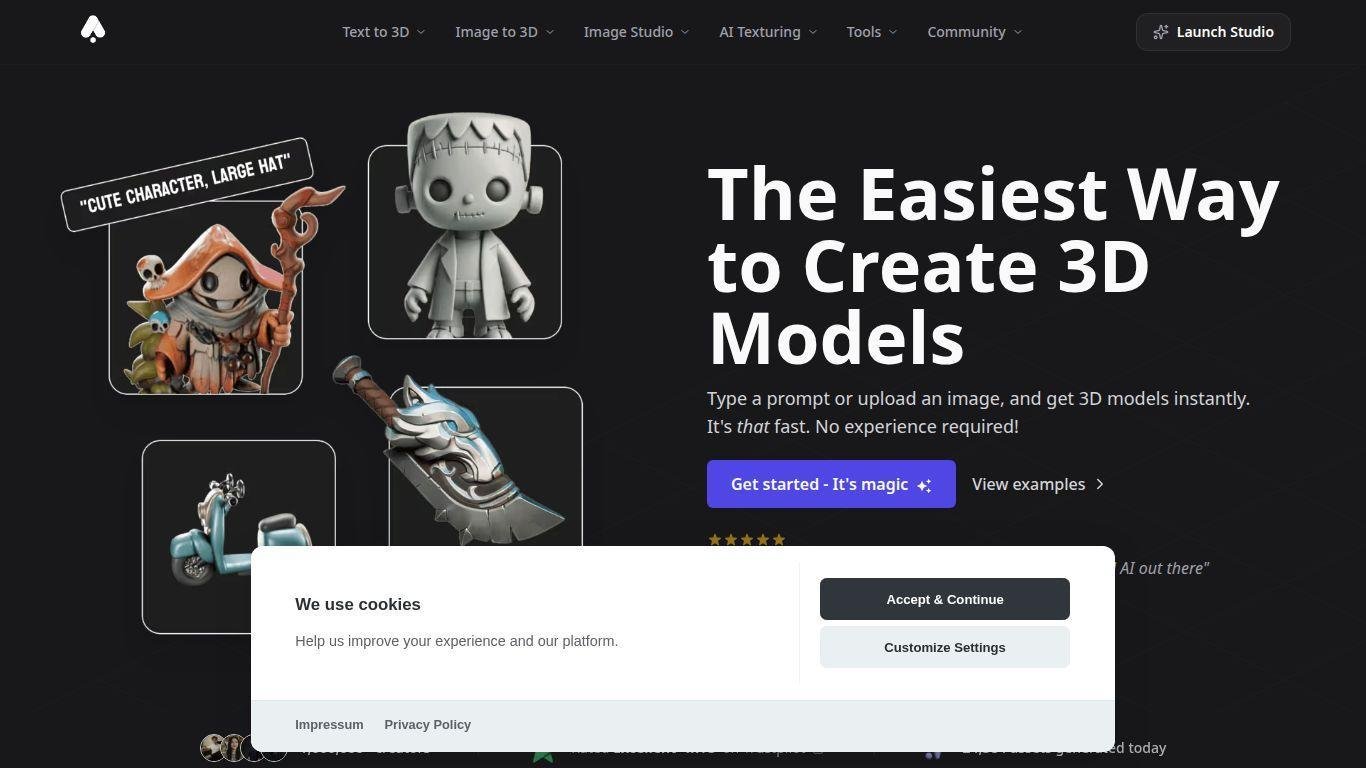The width and height of the screenshot is (1366, 768).
Task: Expand the Image to 3D chevron
Action: pyautogui.click(x=550, y=32)
